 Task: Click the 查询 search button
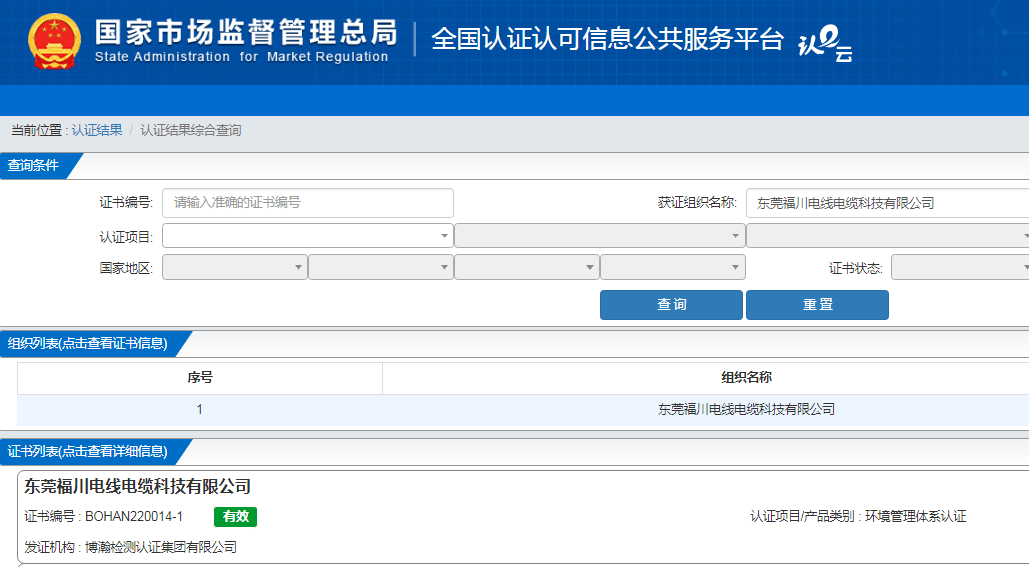point(671,305)
